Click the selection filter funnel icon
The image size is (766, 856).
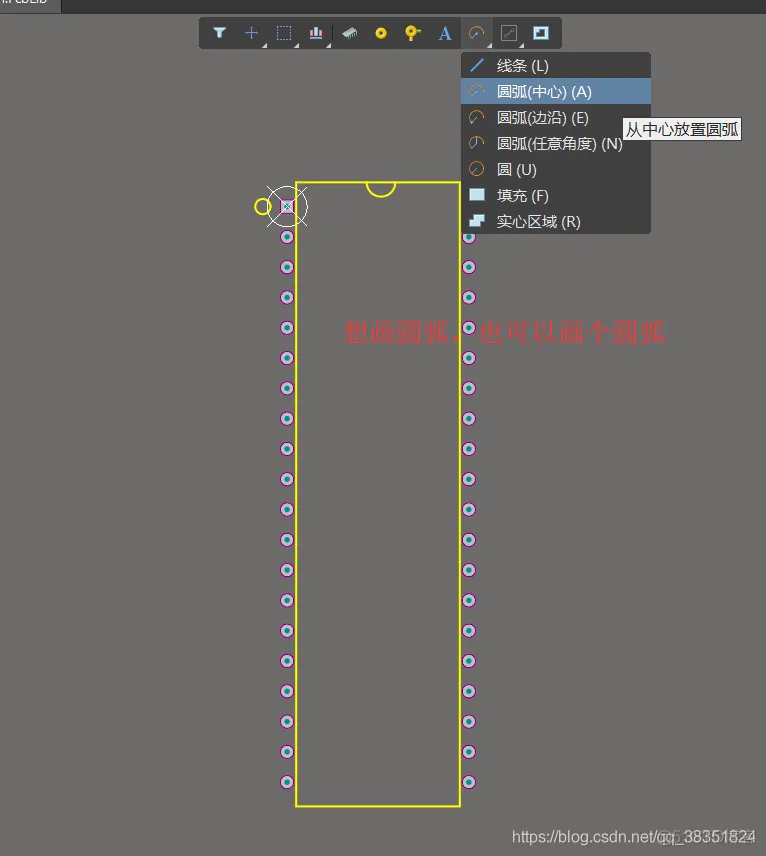pyautogui.click(x=219, y=33)
